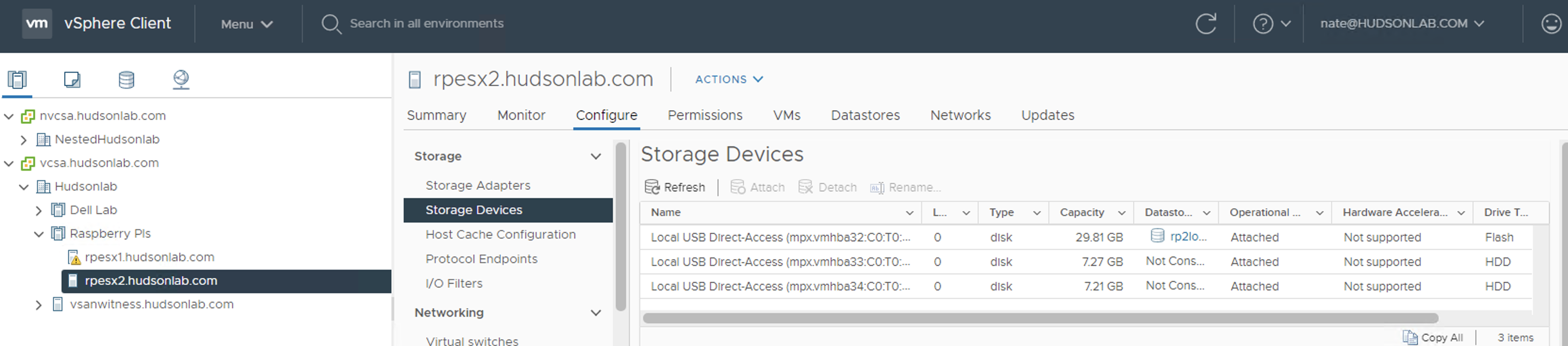This screenshot has height=346, width=1568.
Task: Select Dell Lab cluster in tree
Action: click(x=93, y=210)
